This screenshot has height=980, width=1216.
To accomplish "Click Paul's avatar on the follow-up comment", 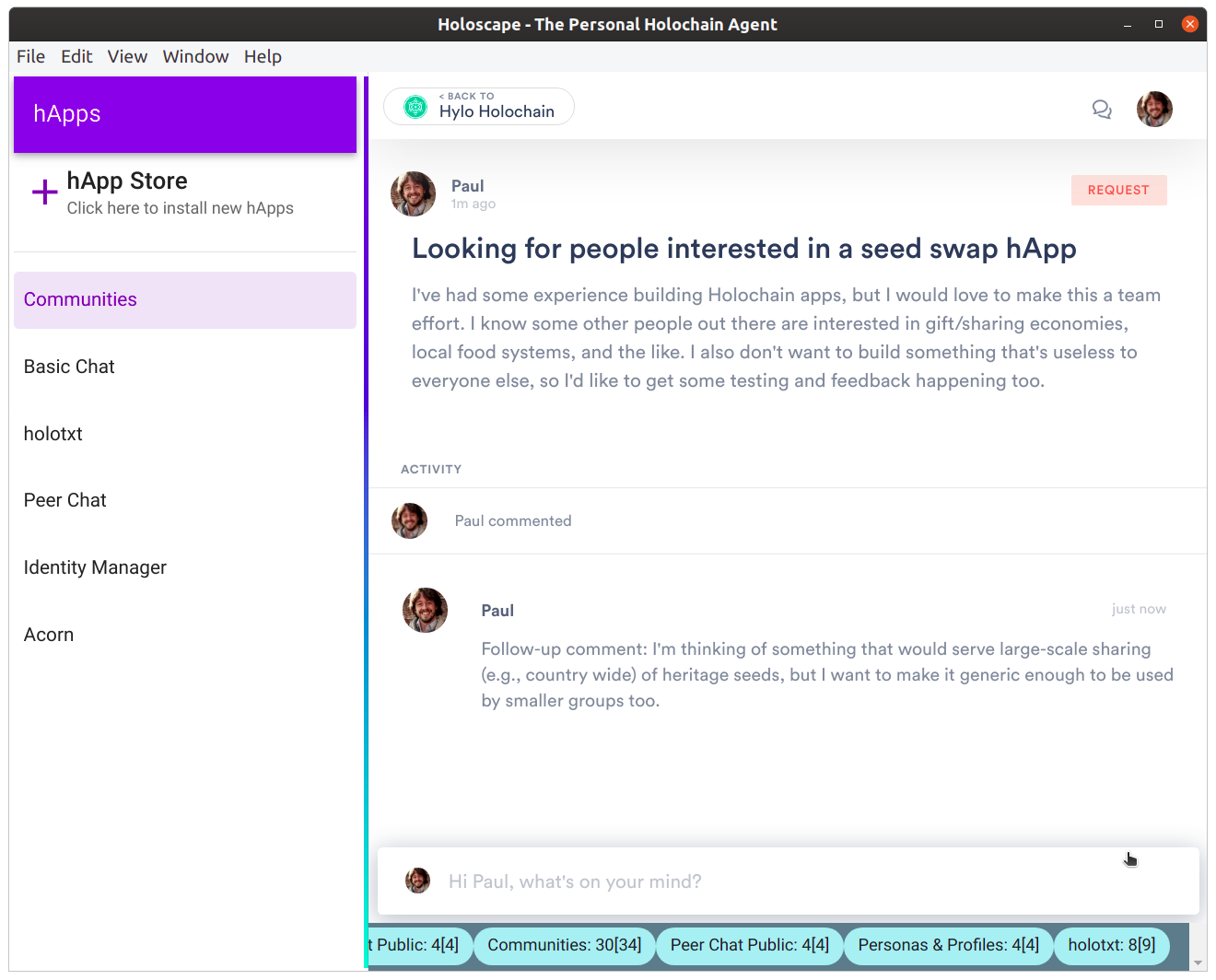I will point(425,610).
